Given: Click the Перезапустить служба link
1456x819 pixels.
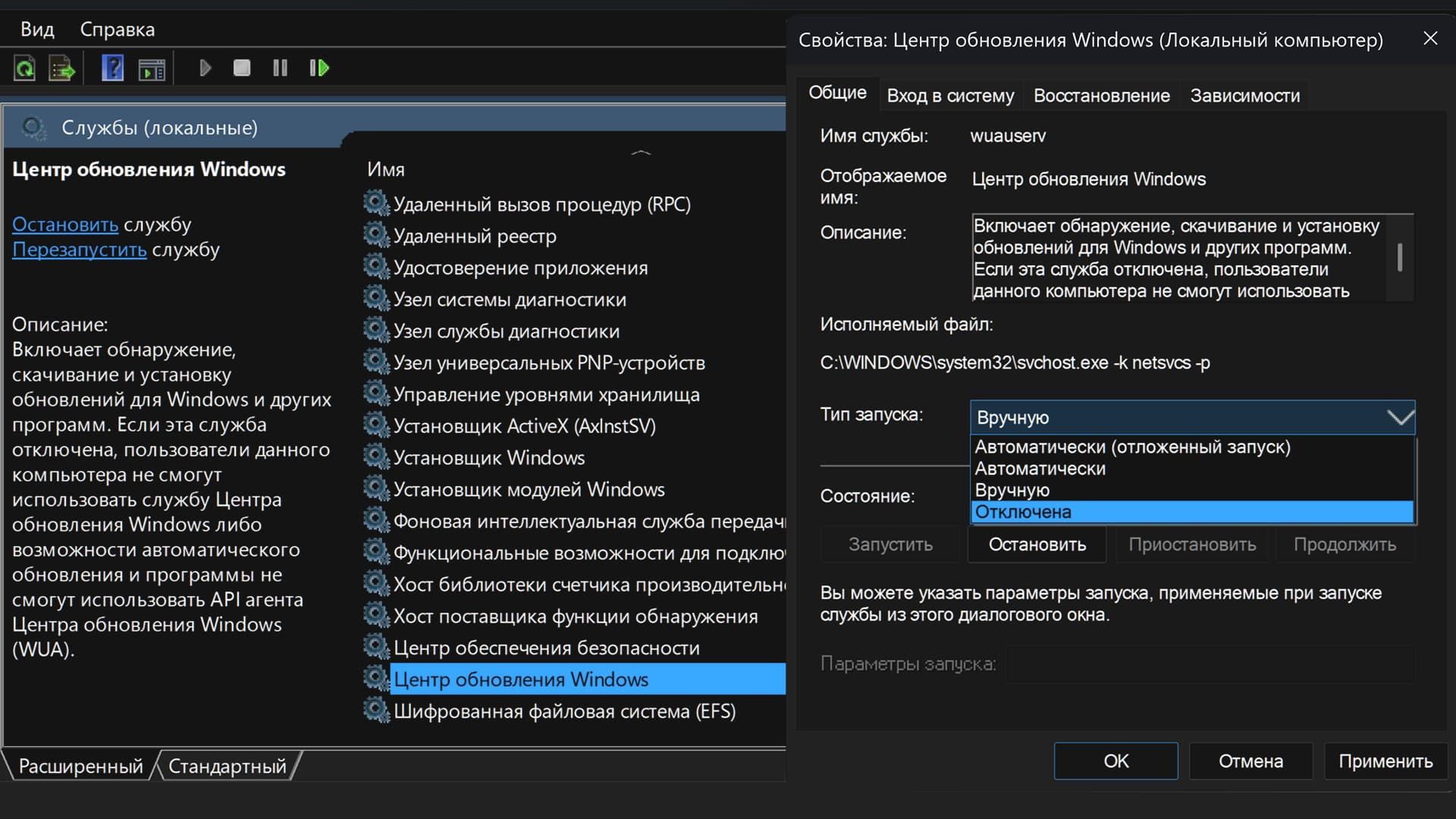Looking at the screenshot, I should pos(80,249).
